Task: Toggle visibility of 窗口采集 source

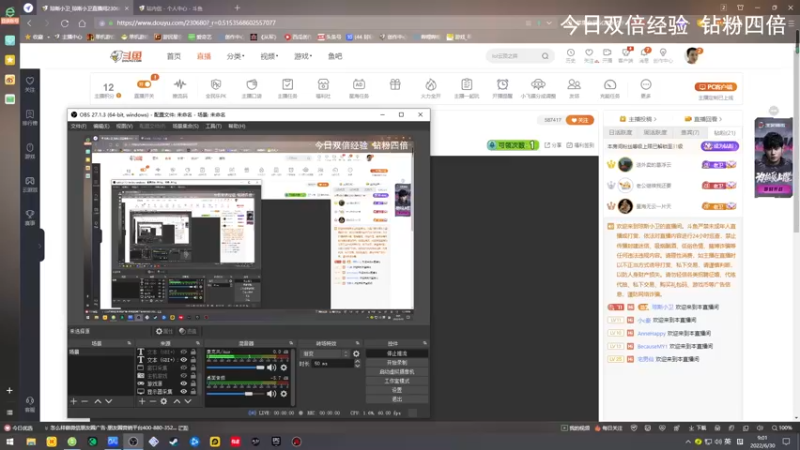Action: (x=183, y=367)
